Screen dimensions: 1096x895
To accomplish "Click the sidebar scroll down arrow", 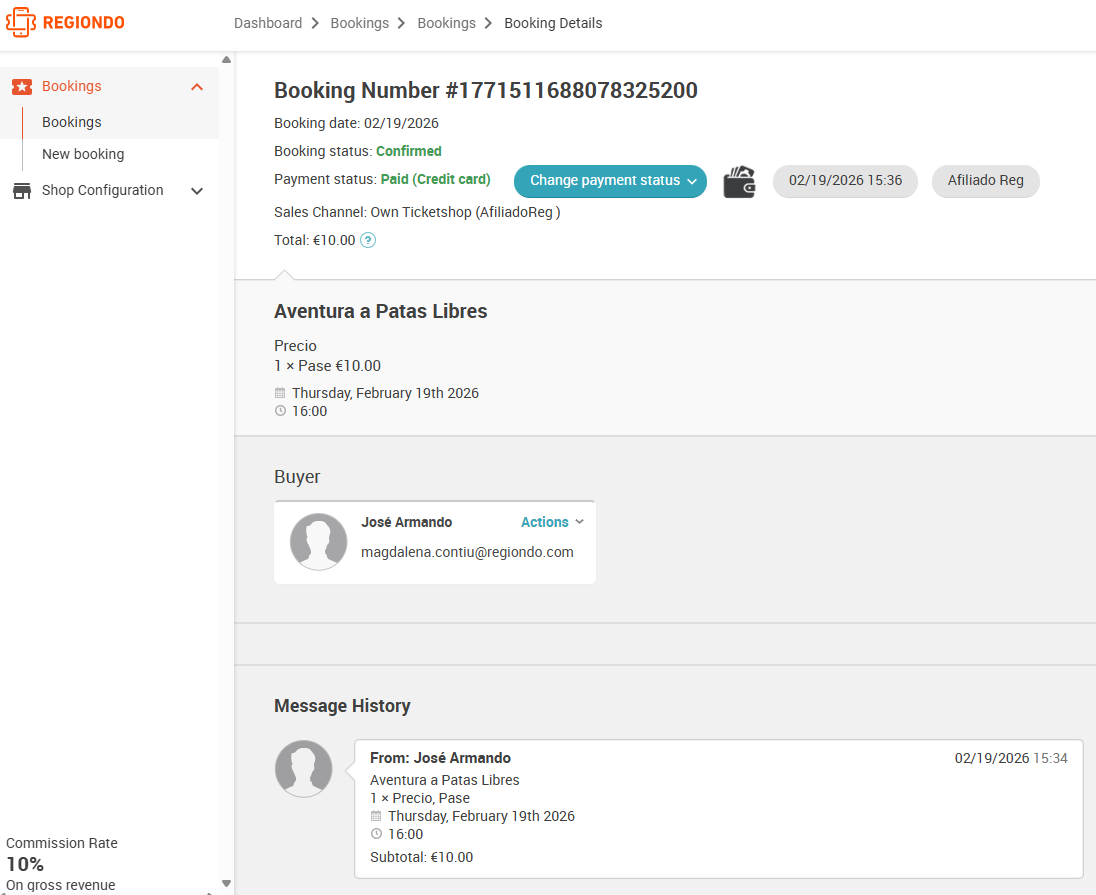I will 226,884.
